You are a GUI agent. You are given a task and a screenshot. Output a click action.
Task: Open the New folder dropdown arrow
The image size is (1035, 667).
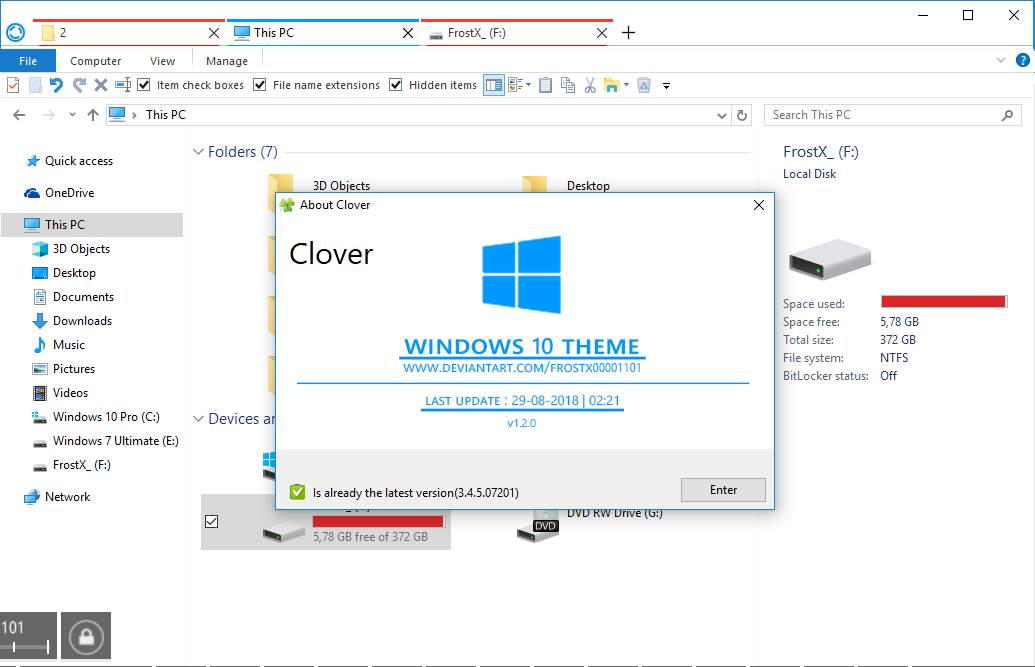626,85
